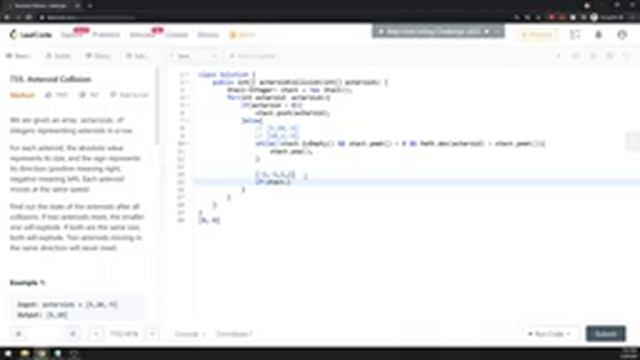Switch to the Solution tab
Screen dimensions: 640x360
click(x=59, y=56)
